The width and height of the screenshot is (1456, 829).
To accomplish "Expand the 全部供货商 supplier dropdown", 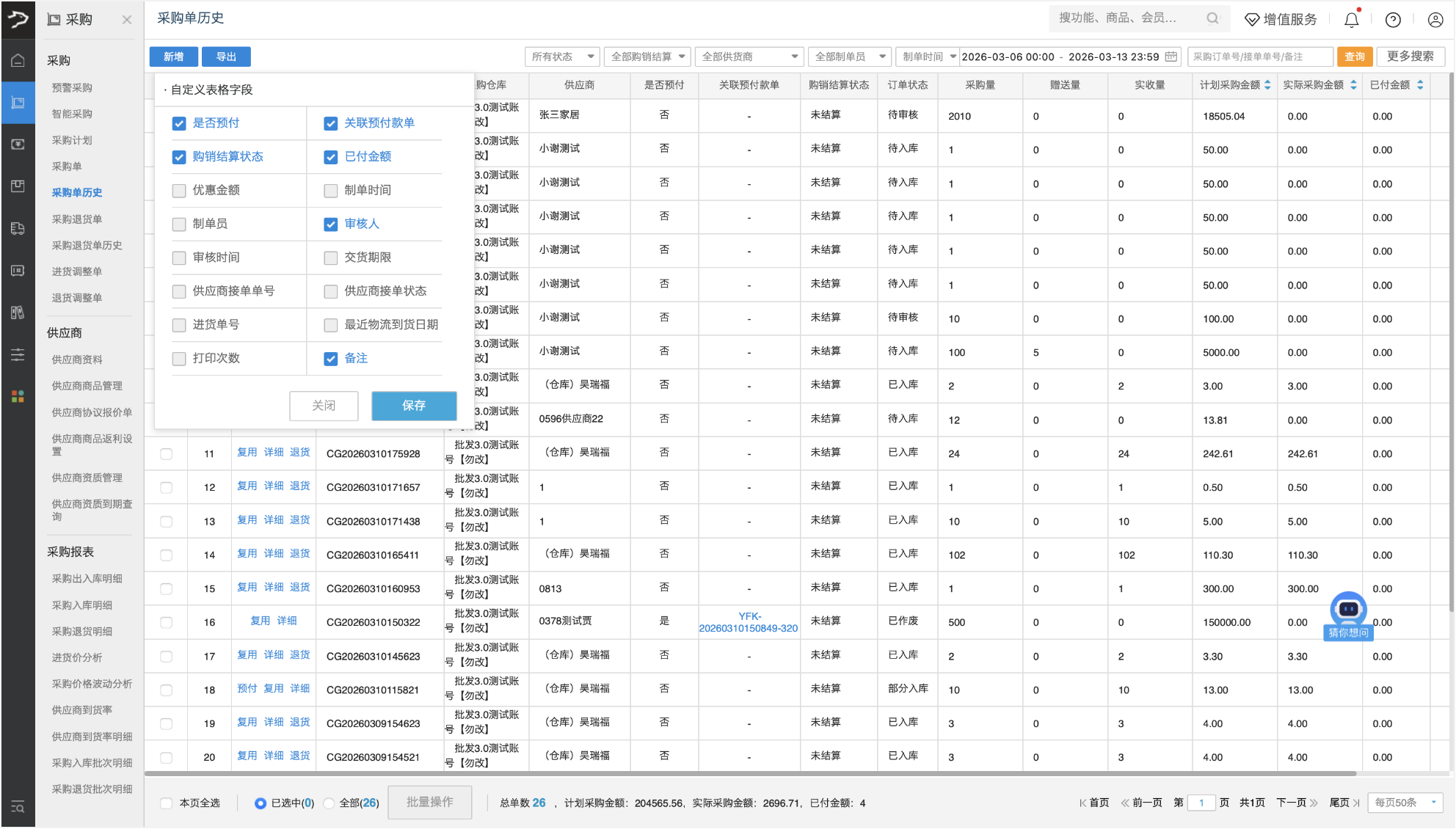I will (749, 56).
